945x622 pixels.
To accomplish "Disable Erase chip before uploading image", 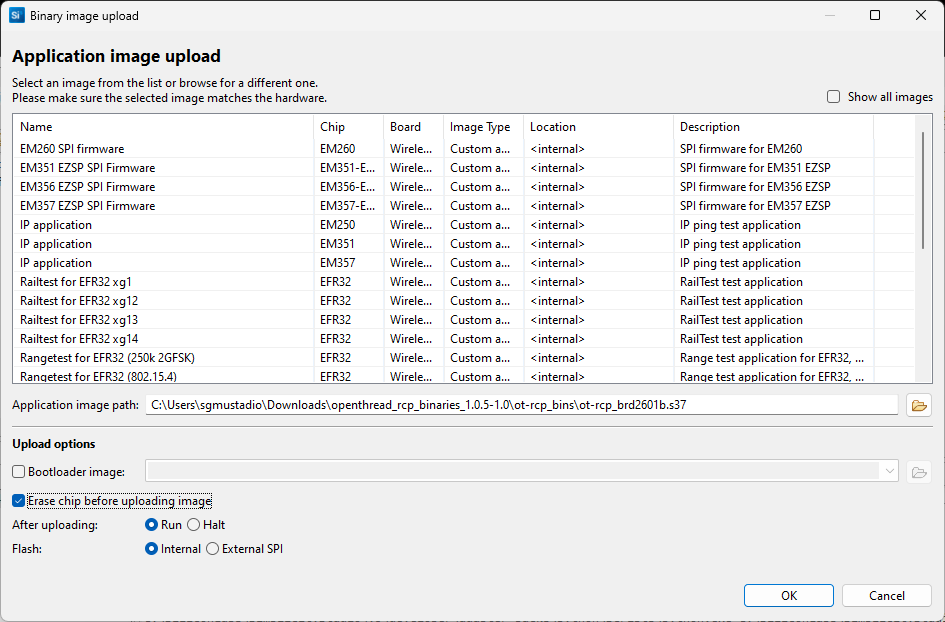I will coord(17,500).
